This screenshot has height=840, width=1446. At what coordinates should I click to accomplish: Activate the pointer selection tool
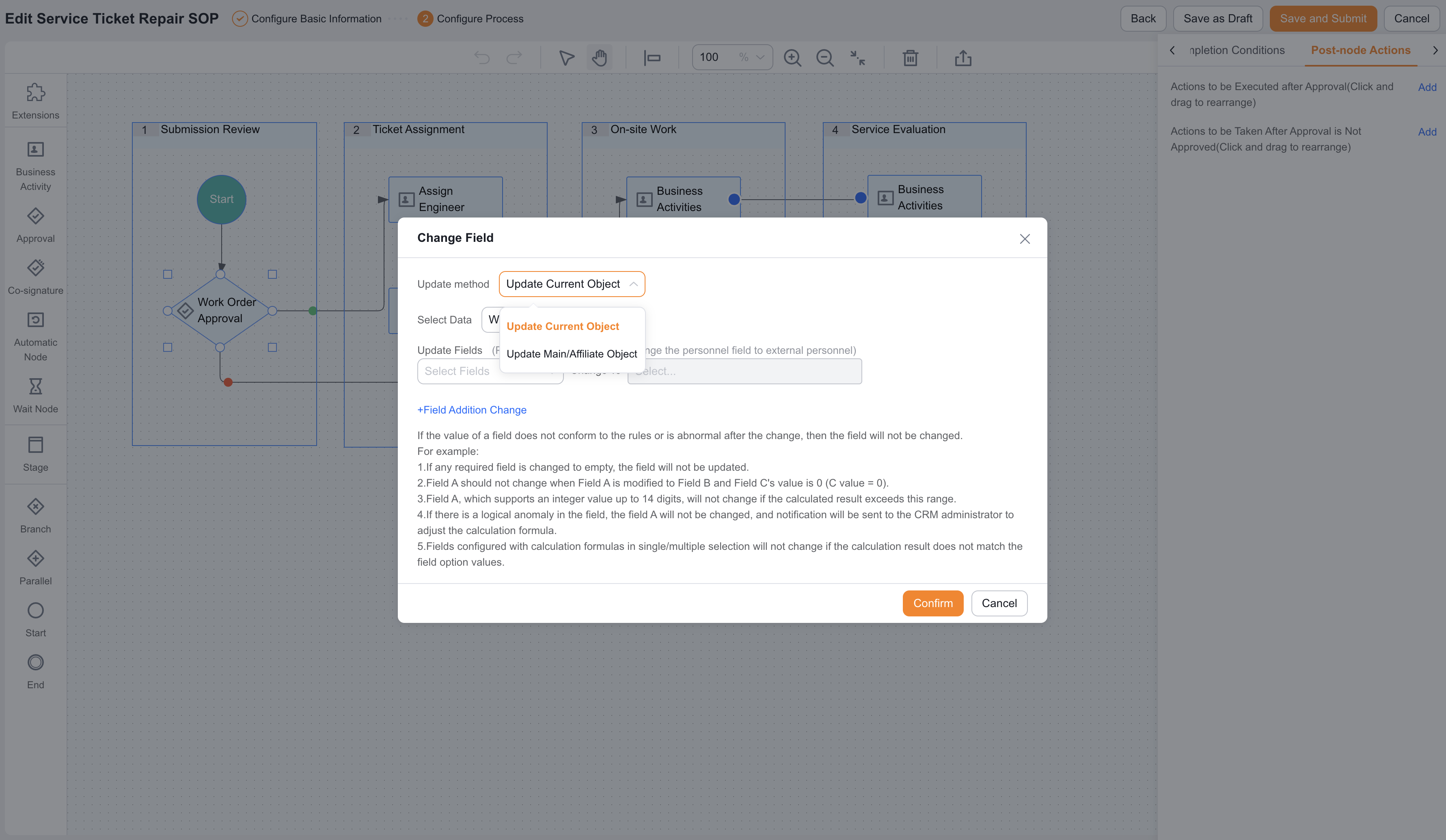(566, 57)
